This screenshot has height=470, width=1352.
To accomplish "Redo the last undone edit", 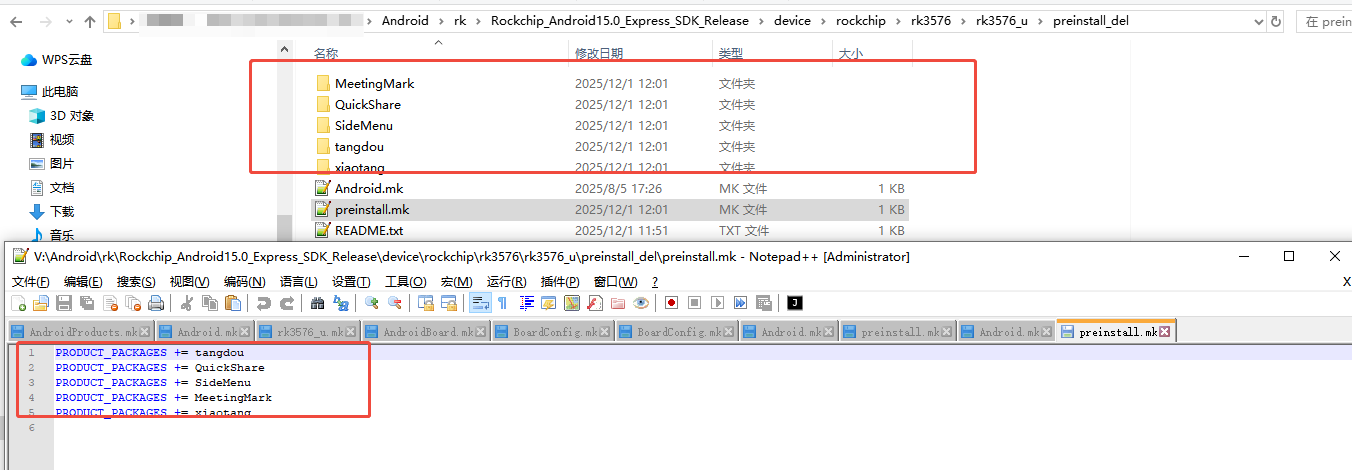I will pos(286,303).
